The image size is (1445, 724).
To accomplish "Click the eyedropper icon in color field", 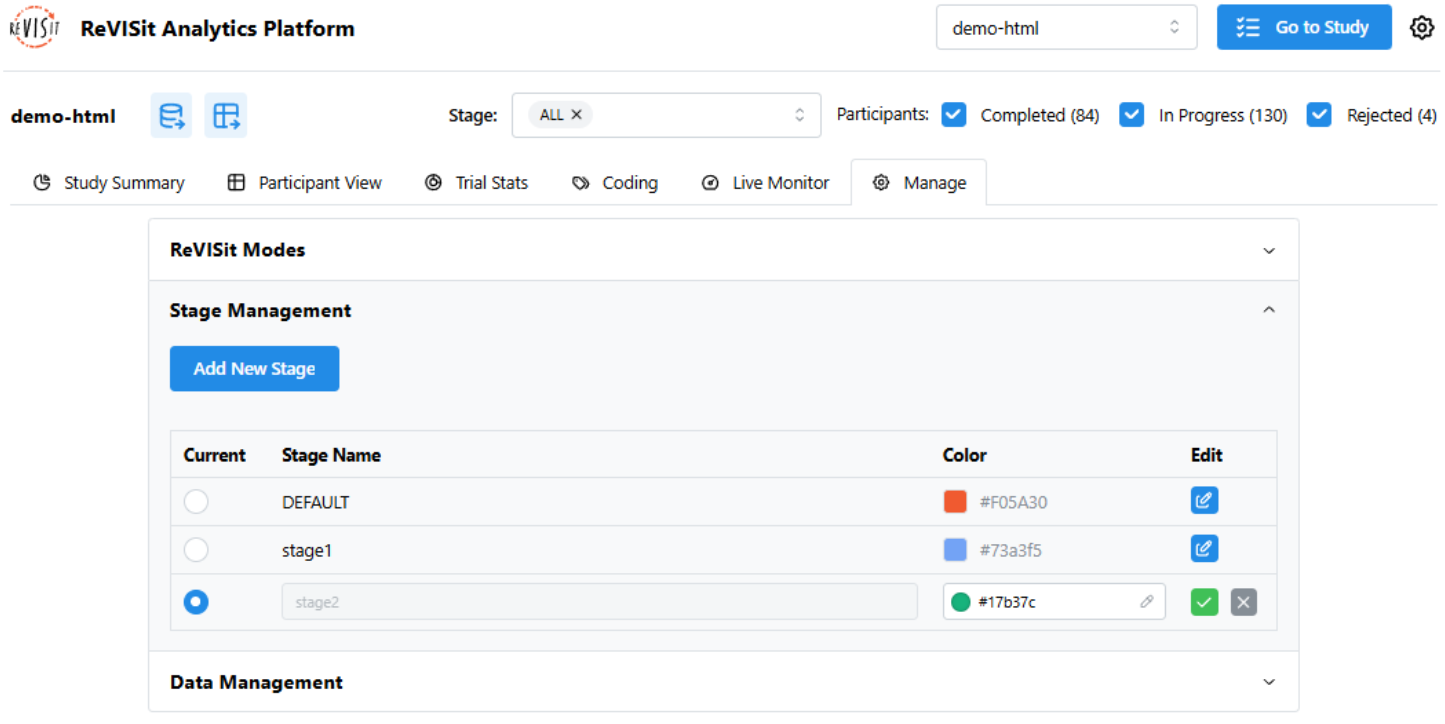I will tap(1146, 602).
